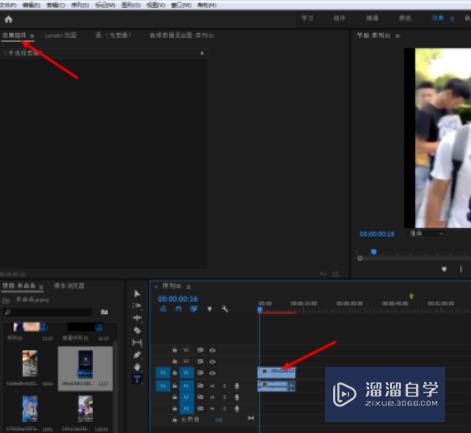Hide the top video track eye

(212, 350)
